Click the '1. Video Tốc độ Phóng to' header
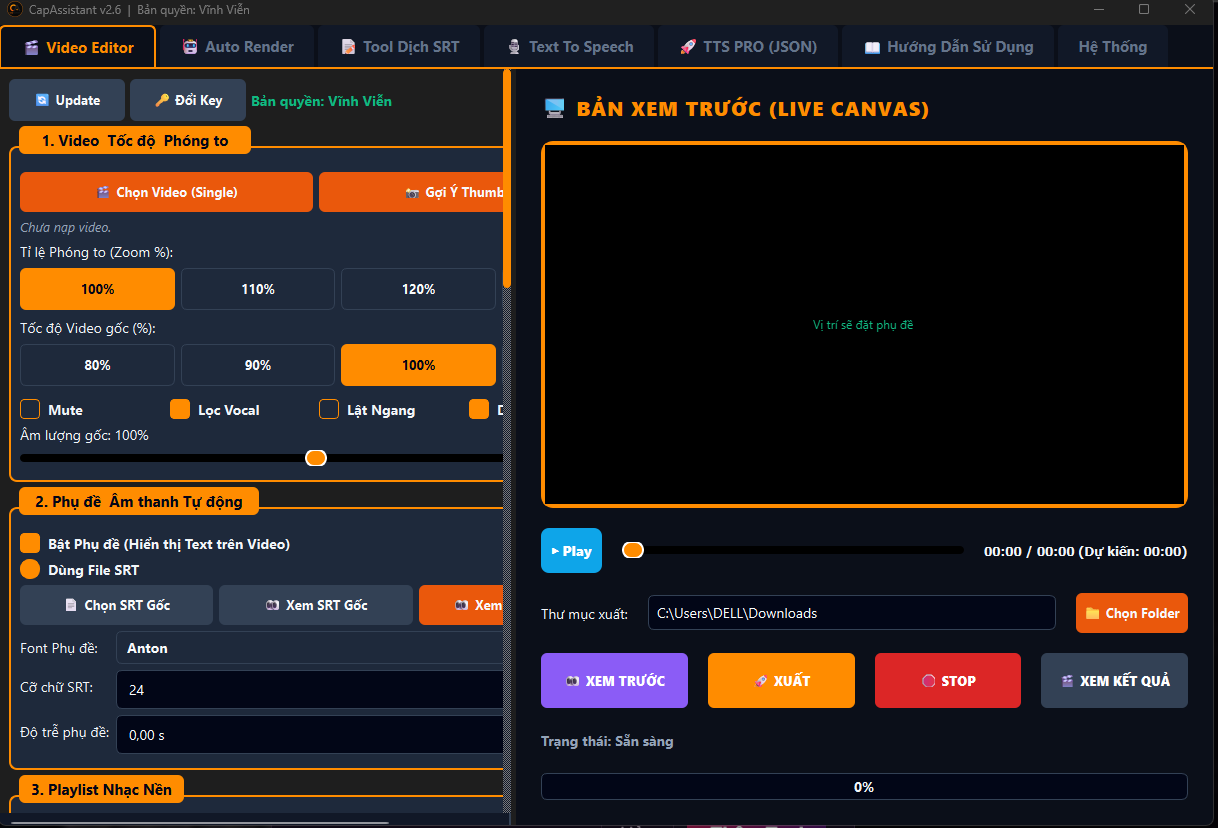This screenshot has width=1218, height=828. pos(135,141)
